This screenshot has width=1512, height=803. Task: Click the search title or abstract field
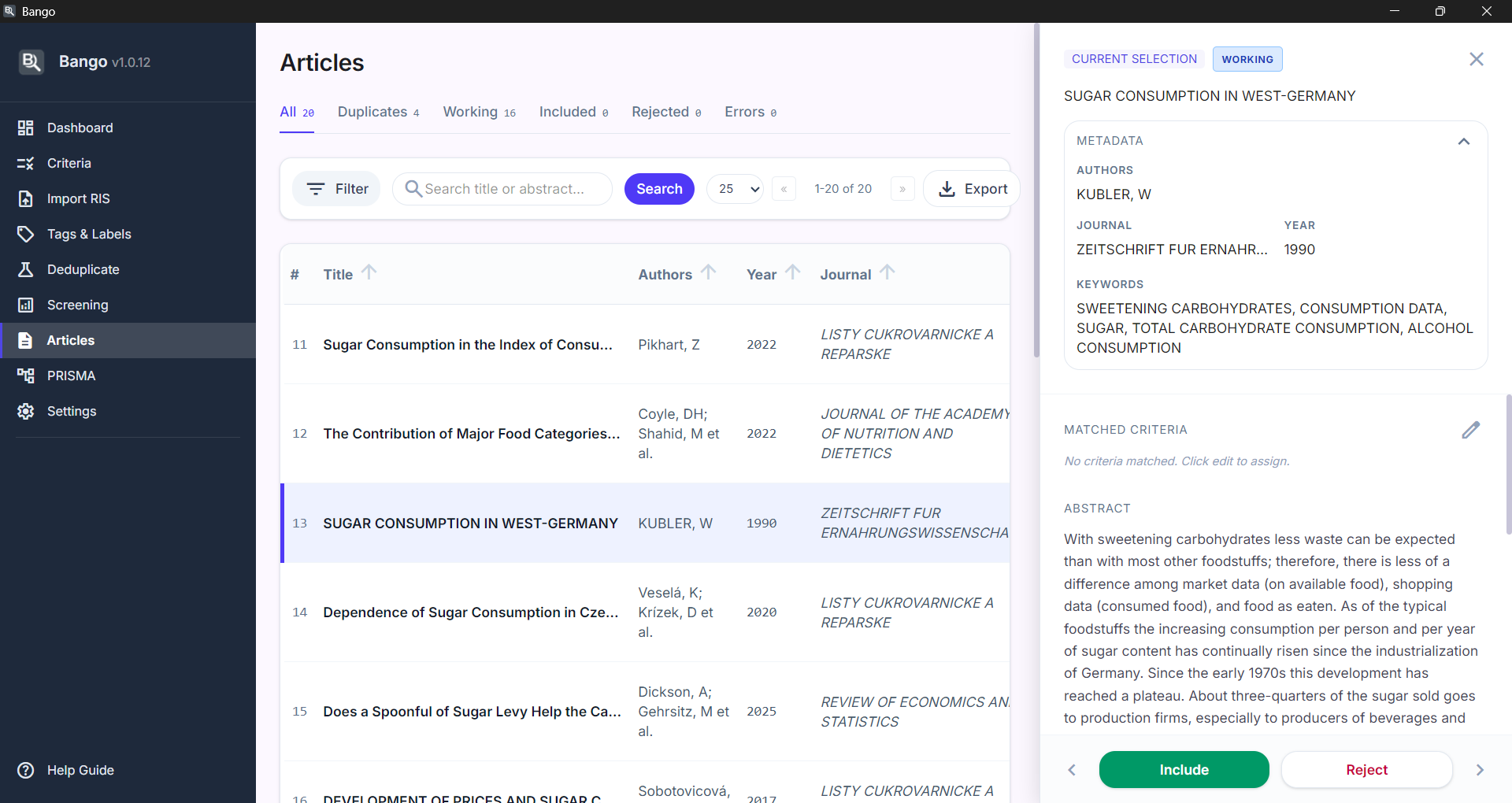[502, 189]
